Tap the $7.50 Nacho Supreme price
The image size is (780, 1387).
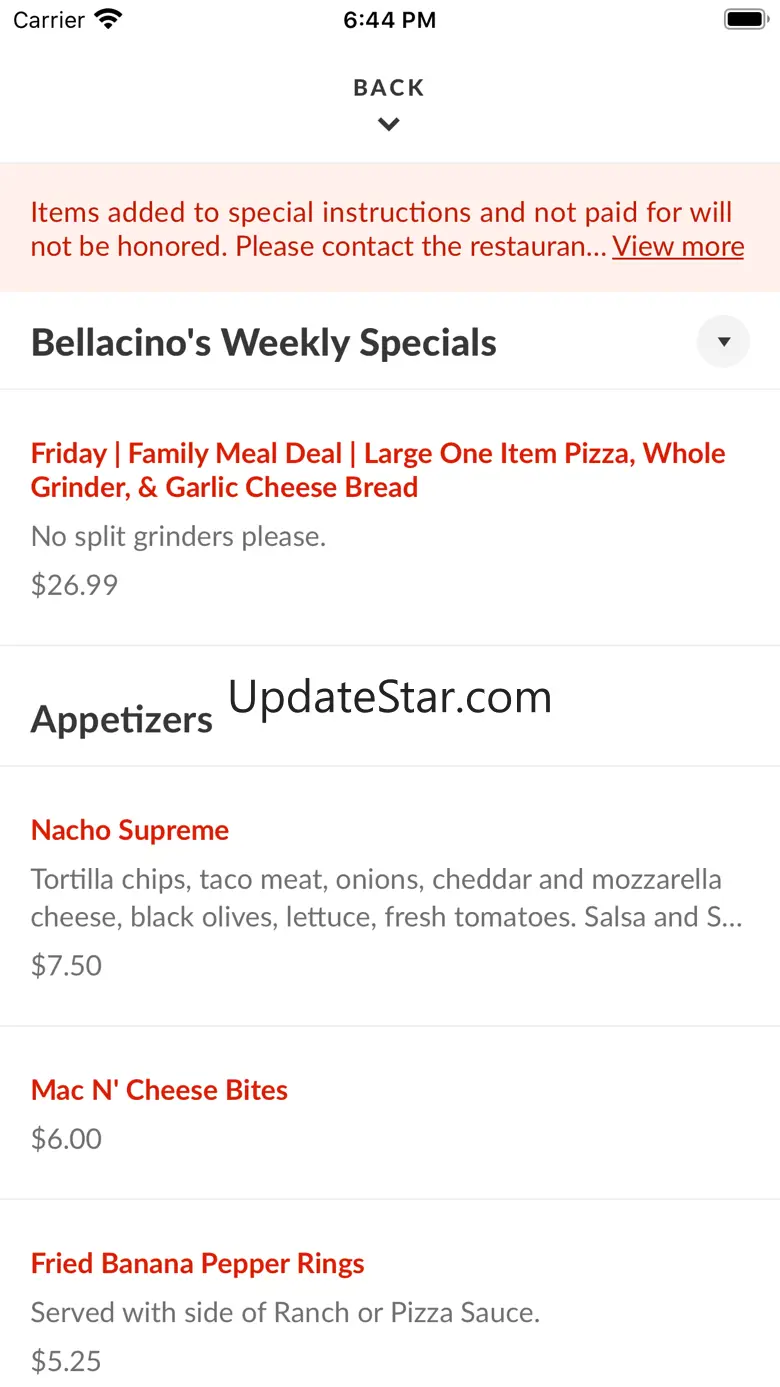(67, 965)
